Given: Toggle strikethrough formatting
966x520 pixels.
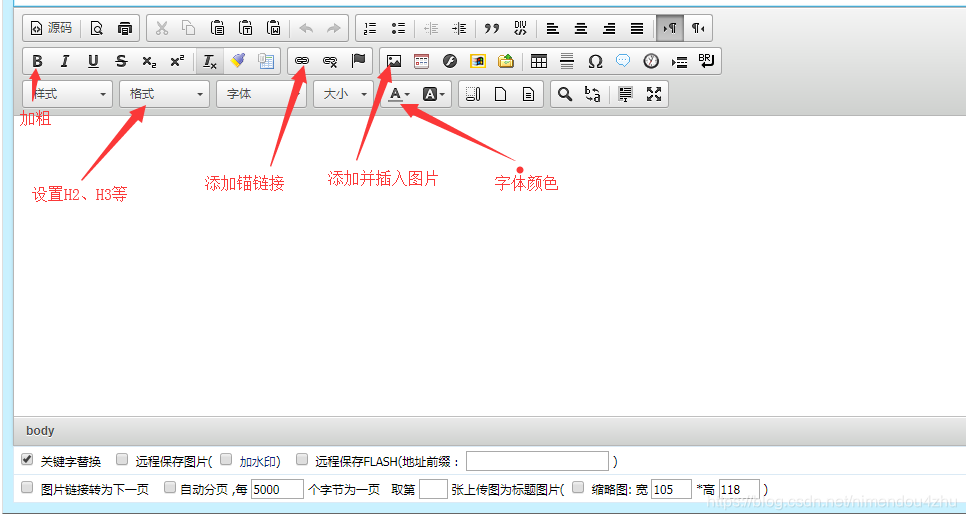Looking at the screenshot, I should click(x=121, y=61).
